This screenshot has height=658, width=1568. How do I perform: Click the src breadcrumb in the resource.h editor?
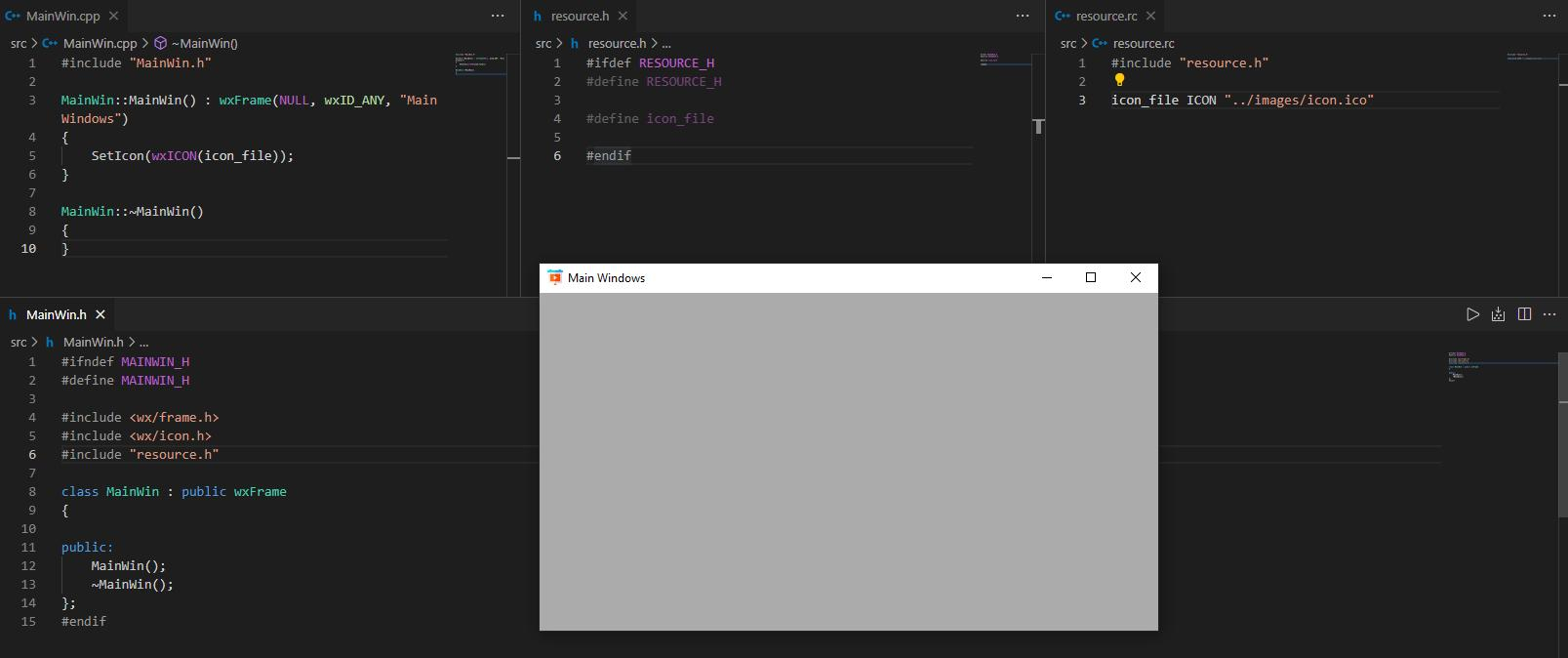pyautogui.click(x=543, y=43)
